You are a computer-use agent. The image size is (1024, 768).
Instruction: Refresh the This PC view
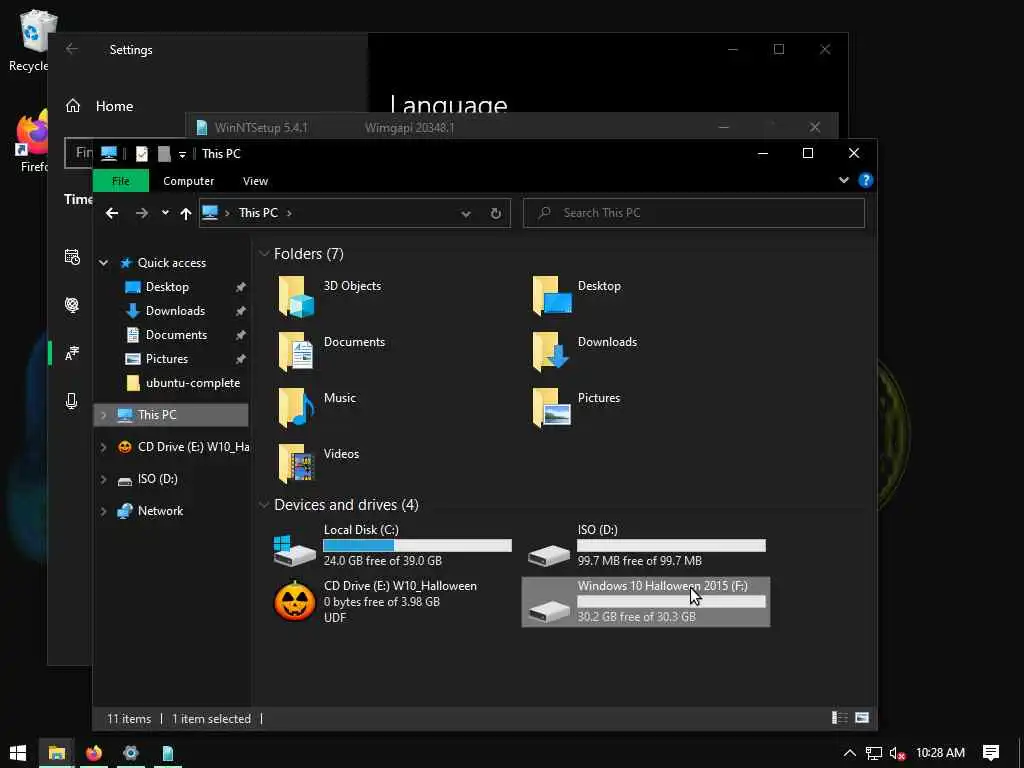pyautogui.click(x=496, y=213)
